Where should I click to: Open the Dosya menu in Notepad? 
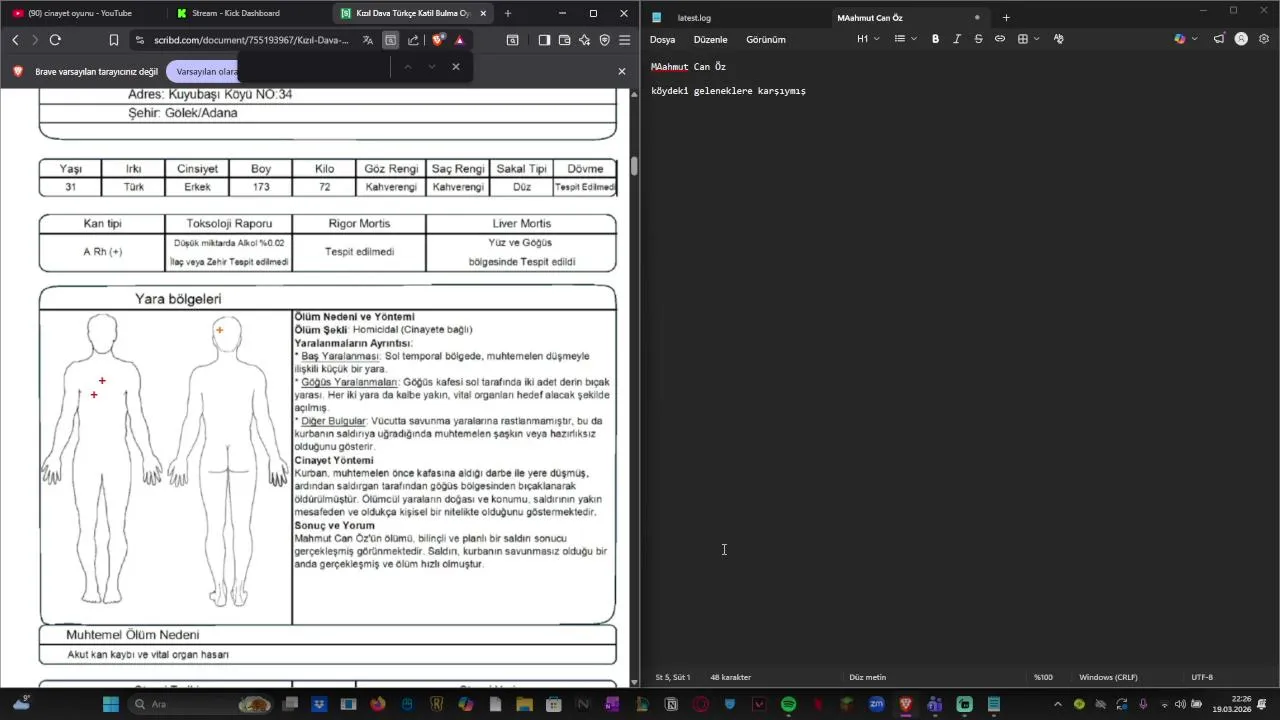662,39
